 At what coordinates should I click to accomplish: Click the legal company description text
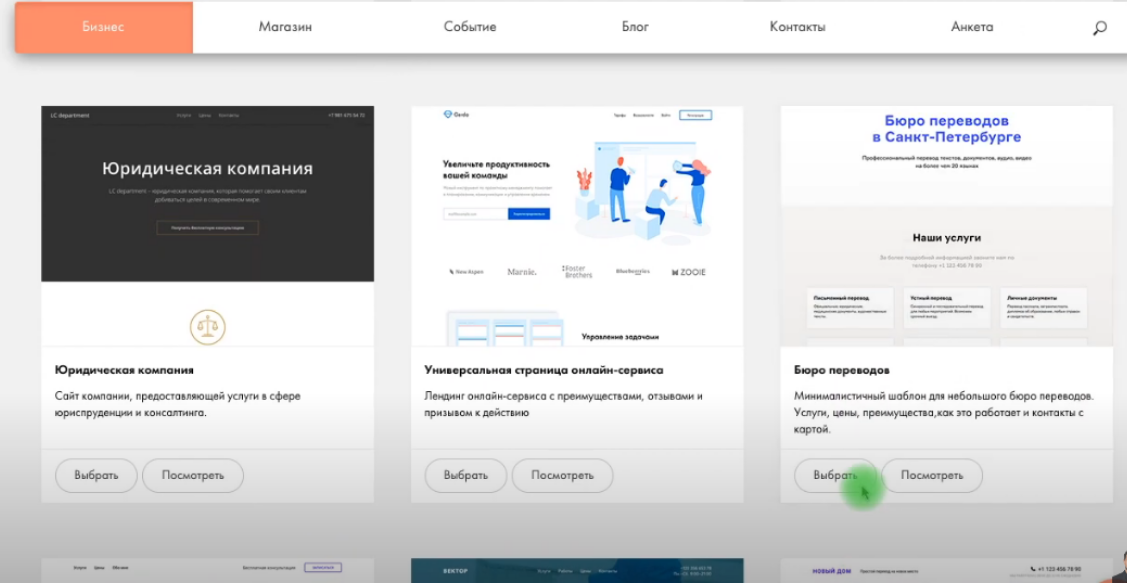click(x=178, y=405)
